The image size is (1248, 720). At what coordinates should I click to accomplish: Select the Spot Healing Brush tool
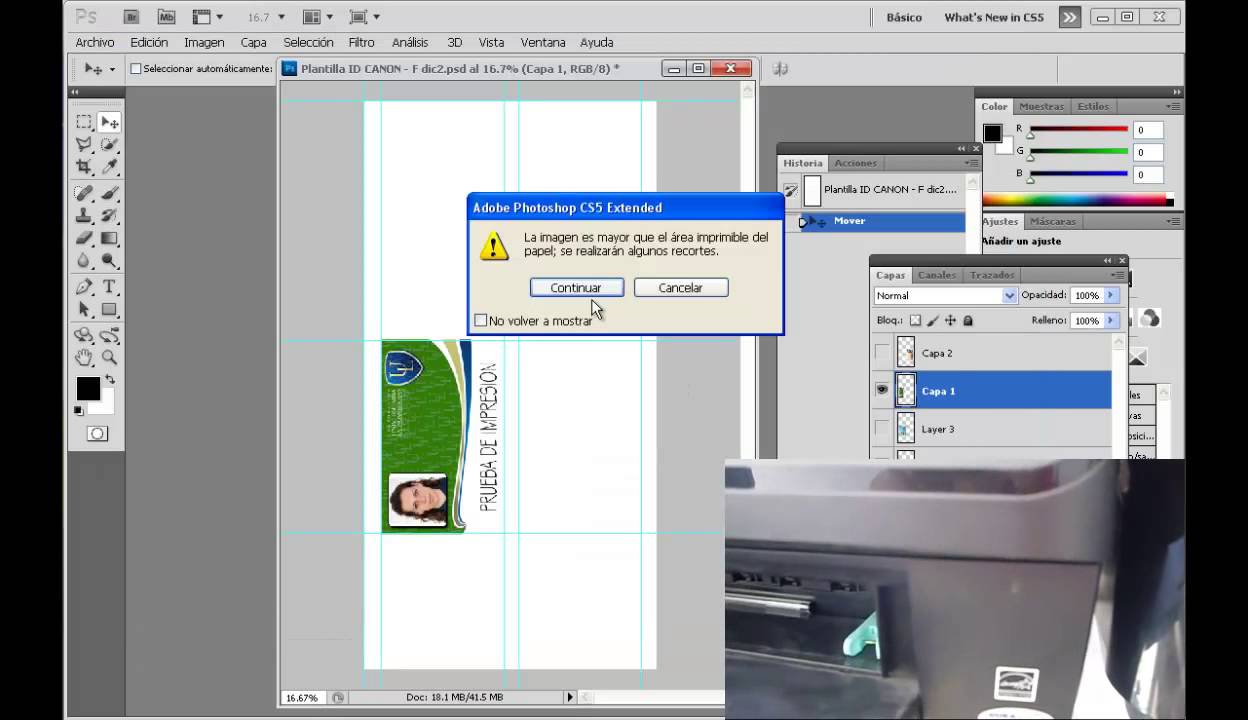pyautogui.click(x=84, y=194)
